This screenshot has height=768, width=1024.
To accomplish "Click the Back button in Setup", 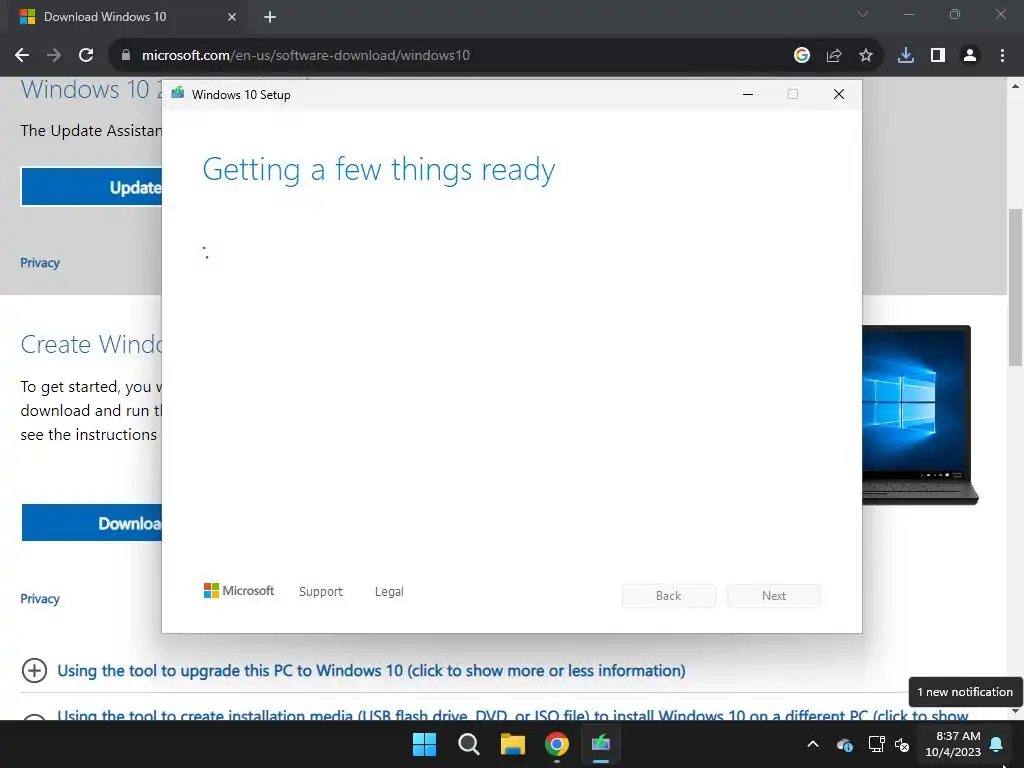I will [x=669, y=596].
